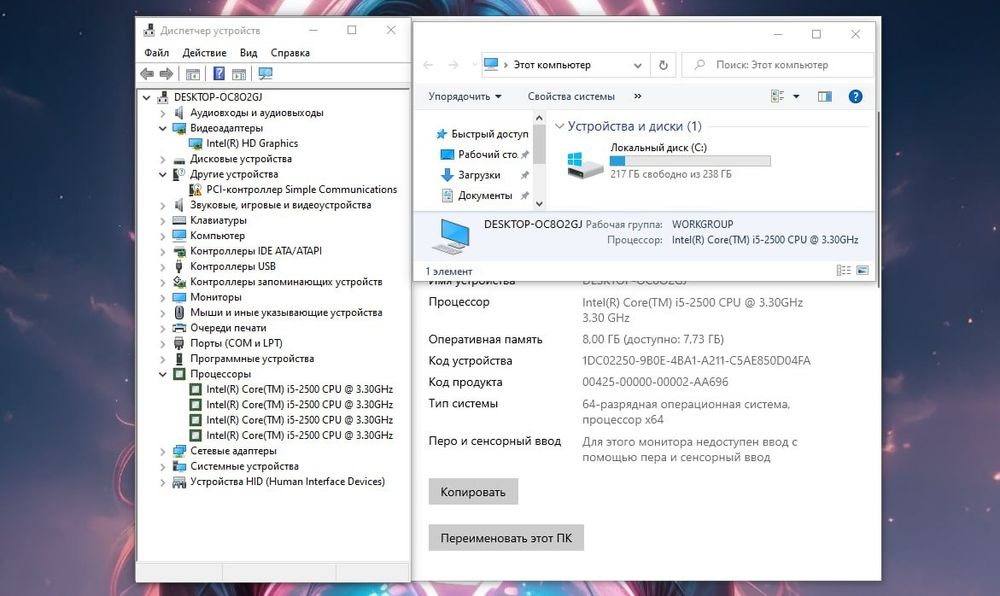Click the details view icon in Explorer status bar
The height and width of the screenshot is (596, 1000).
tap(843, 270)
